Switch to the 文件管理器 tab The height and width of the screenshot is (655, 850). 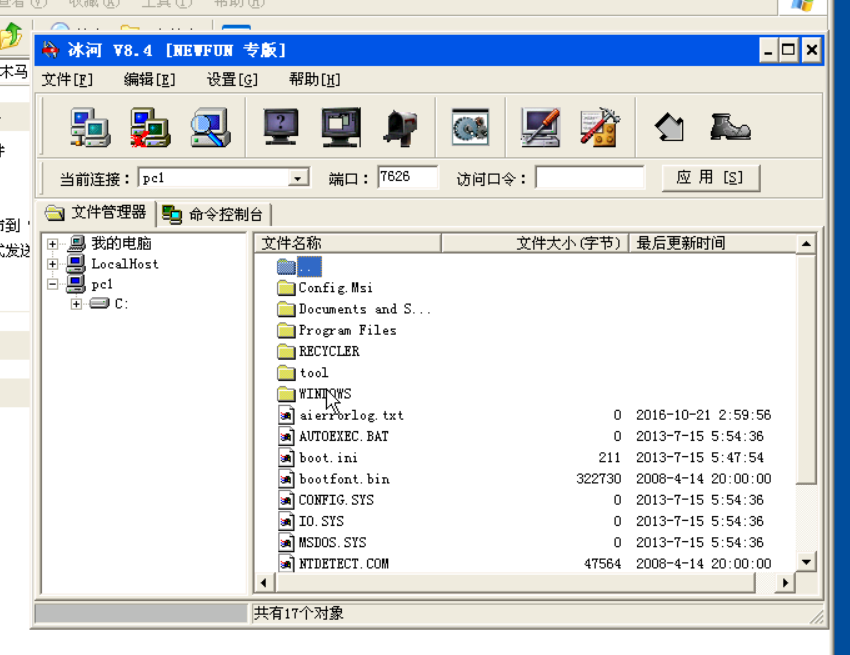(96, 213)
